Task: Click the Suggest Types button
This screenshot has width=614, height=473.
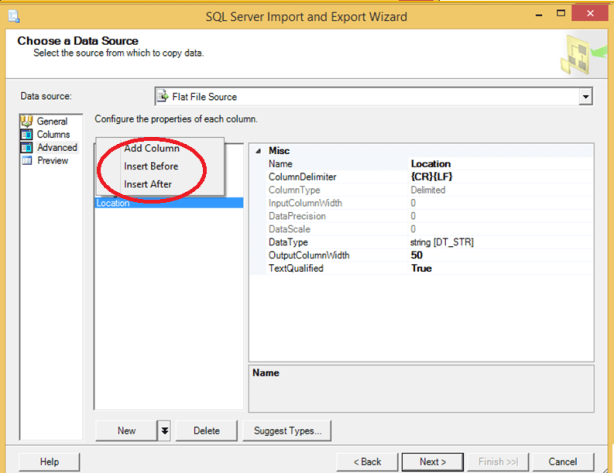Action: (288, 431)
